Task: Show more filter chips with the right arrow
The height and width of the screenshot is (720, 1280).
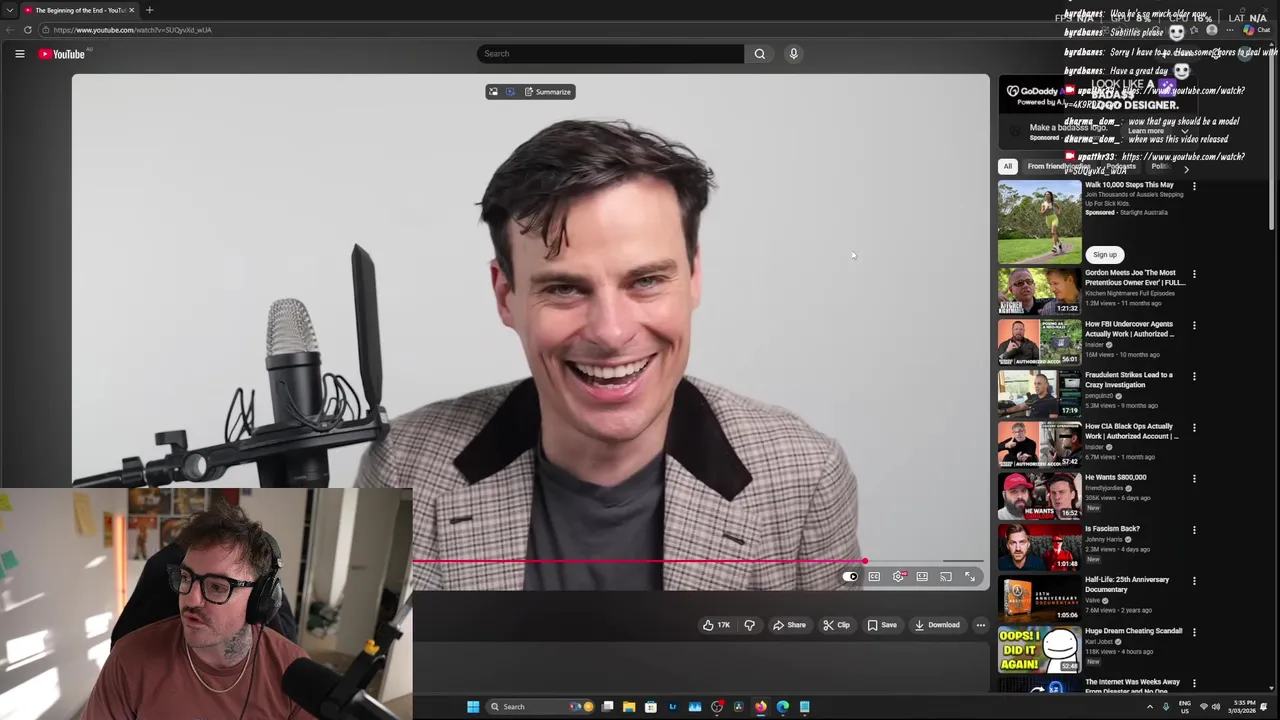Action: coord(1186,169)
